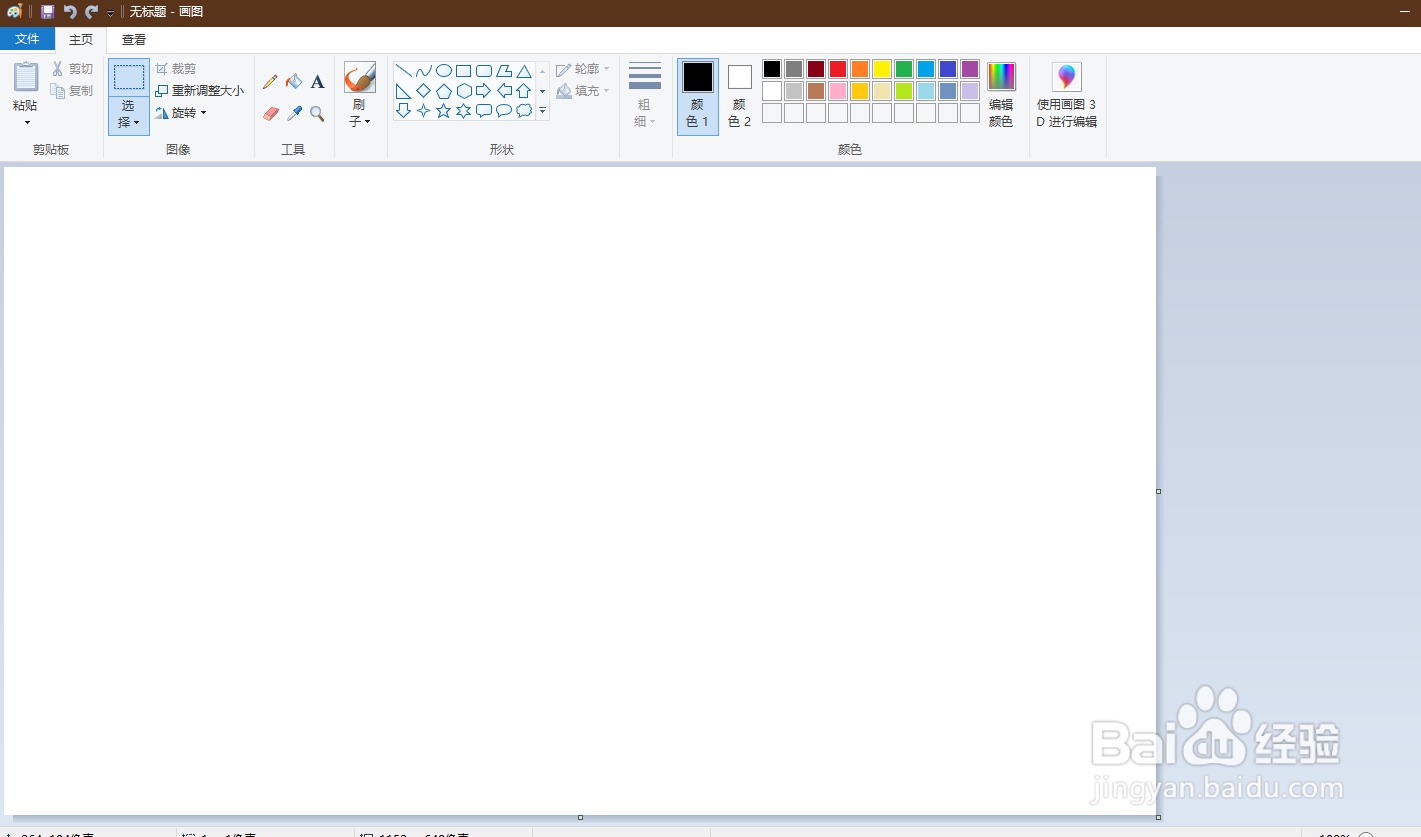
Task: Choose the Down arrow shape
Action: [403, 111]
